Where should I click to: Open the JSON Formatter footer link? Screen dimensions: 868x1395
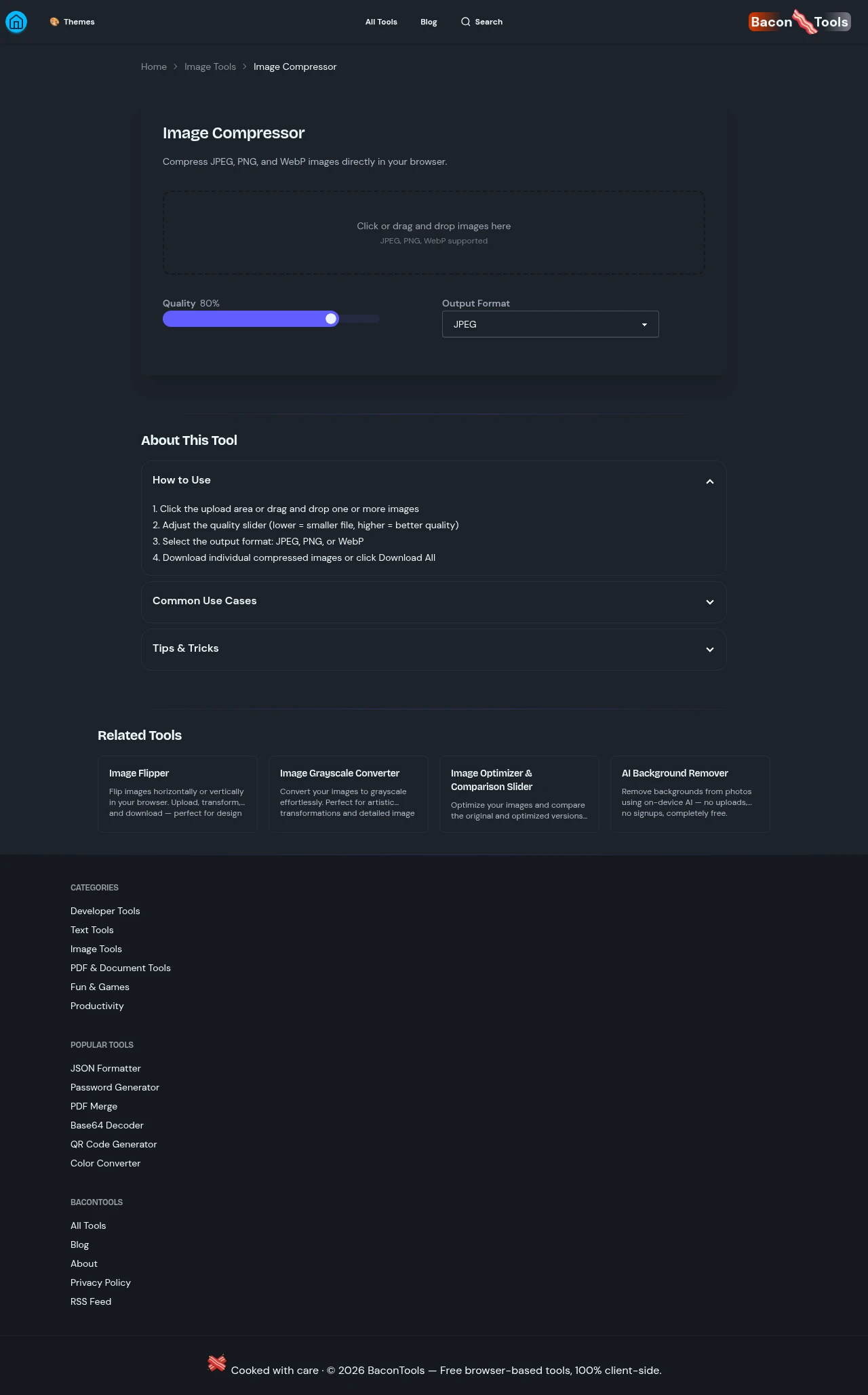pos(106,1068)
